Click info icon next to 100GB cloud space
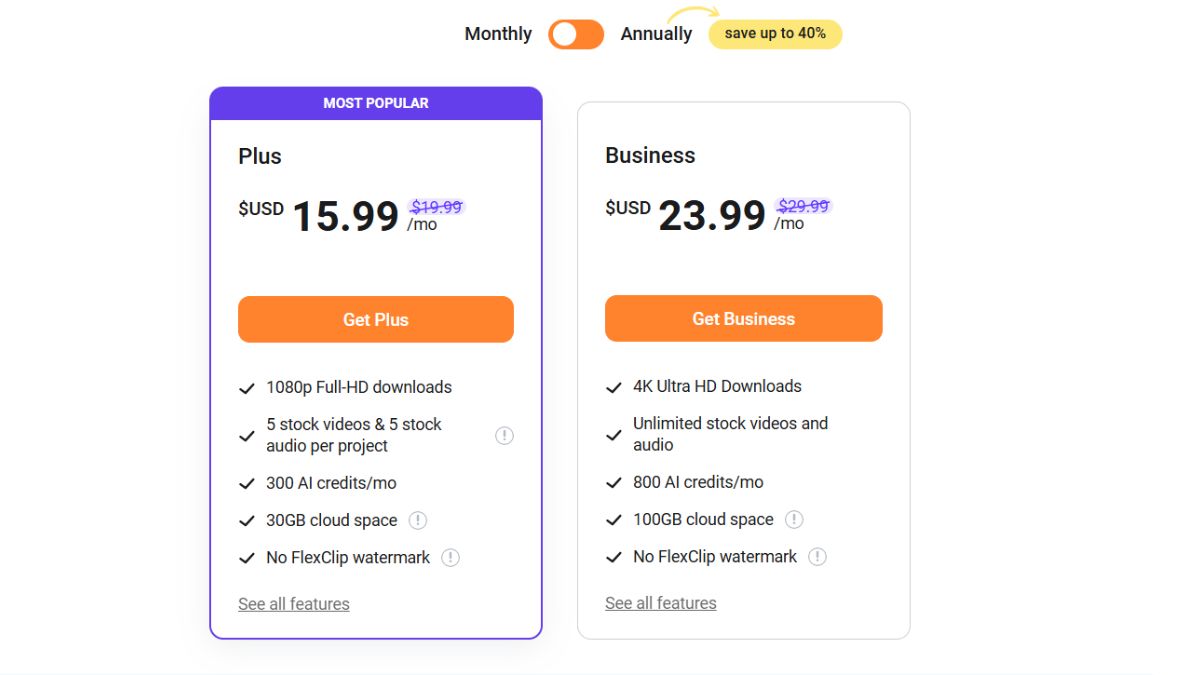 coord(794,519)
